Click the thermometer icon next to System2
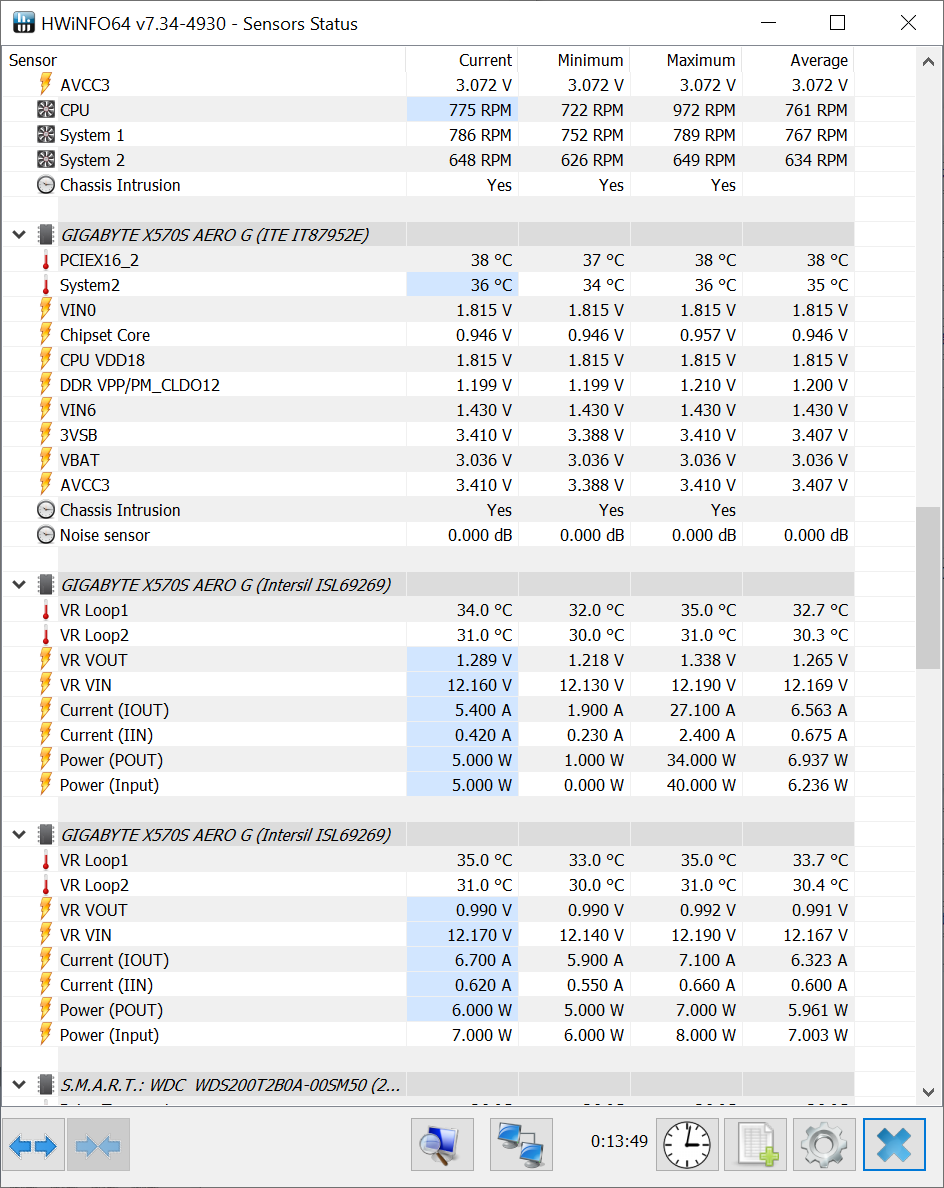Image resolution: width=944 pixels, height=1188 pixels. pos(46,285)
